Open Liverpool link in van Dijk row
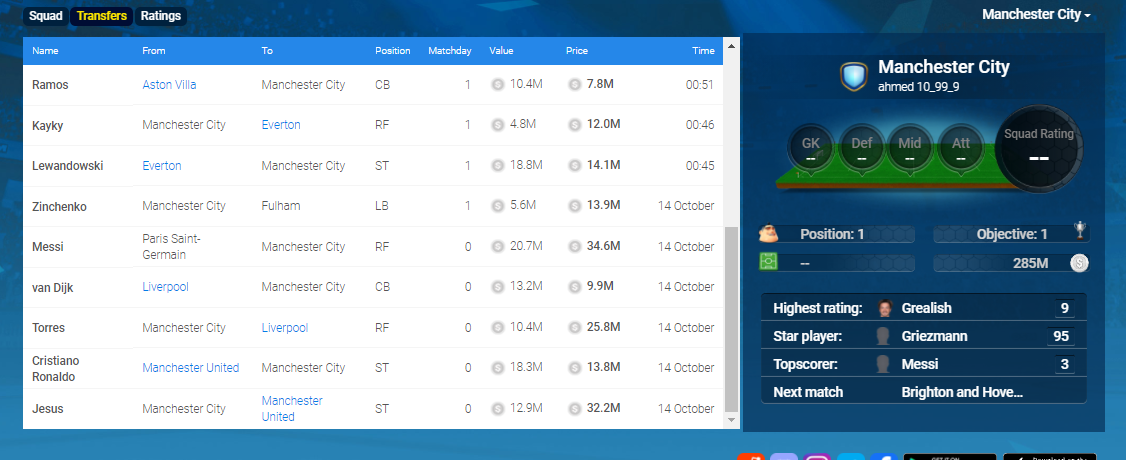The image size is (1126, 460). click(x=165, y=287)
